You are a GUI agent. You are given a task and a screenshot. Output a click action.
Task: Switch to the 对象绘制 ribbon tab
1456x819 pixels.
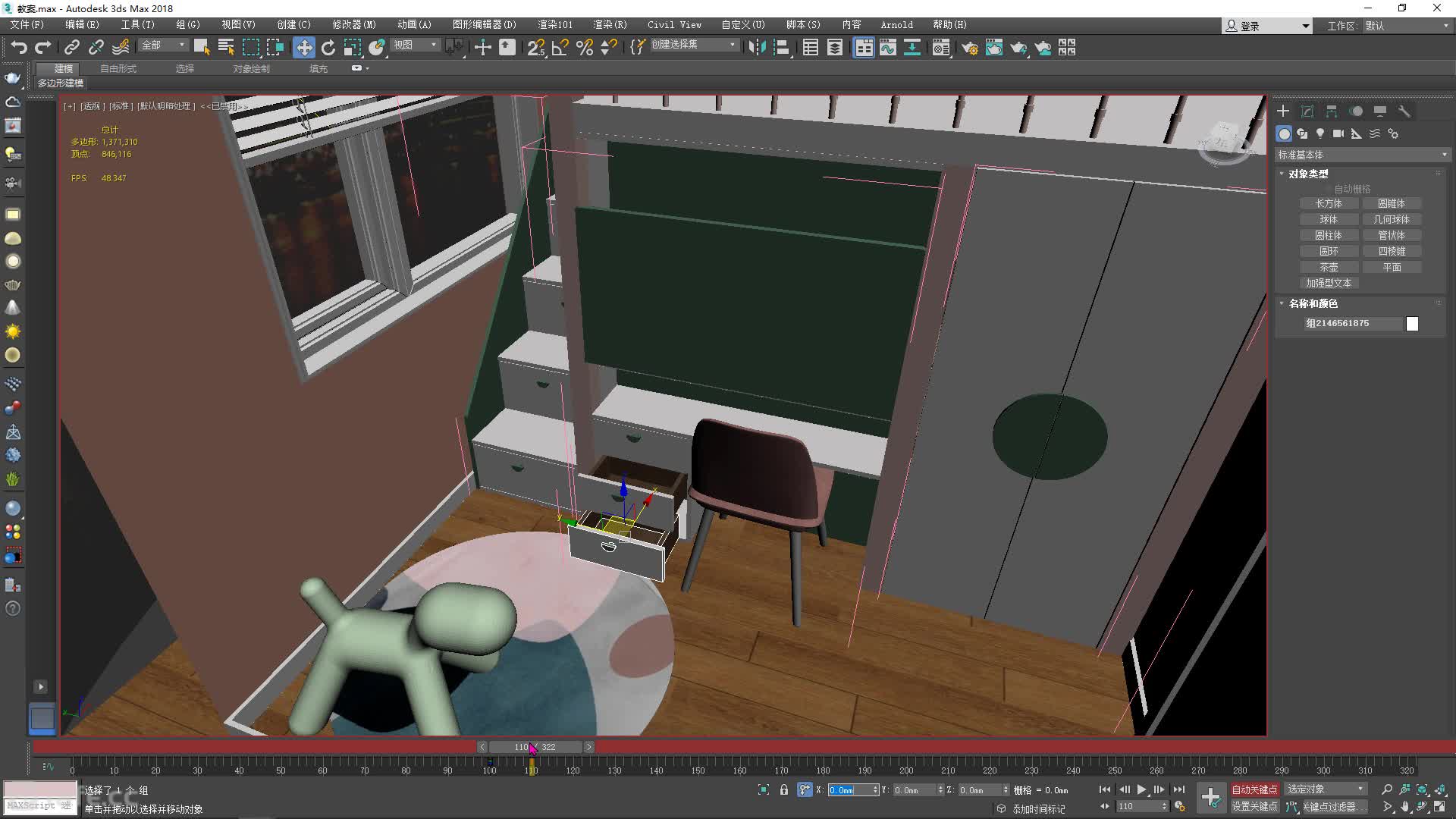tap(251, 68)
